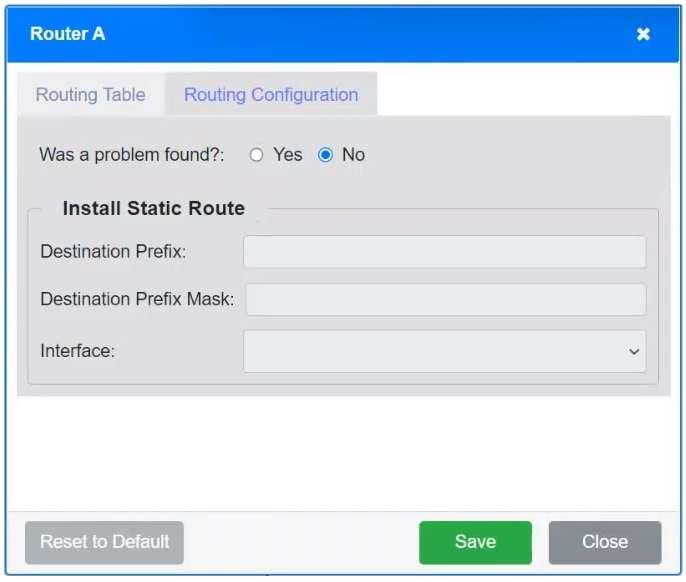This screenshot has height=582, width=686.
Task: Click the 'Interface:' label
Action: click(78, 351)
